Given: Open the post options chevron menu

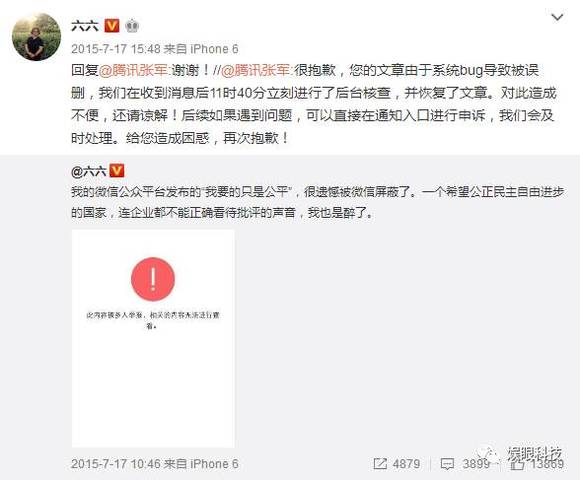Looking at the screenshot, I should click(x=557, y=17).
